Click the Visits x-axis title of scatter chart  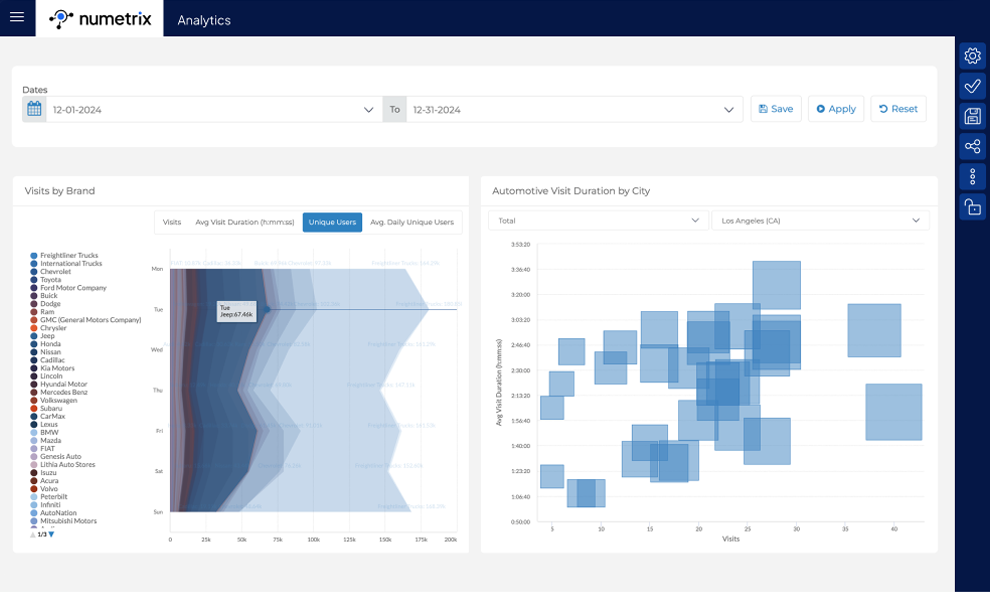coord(731,539)
